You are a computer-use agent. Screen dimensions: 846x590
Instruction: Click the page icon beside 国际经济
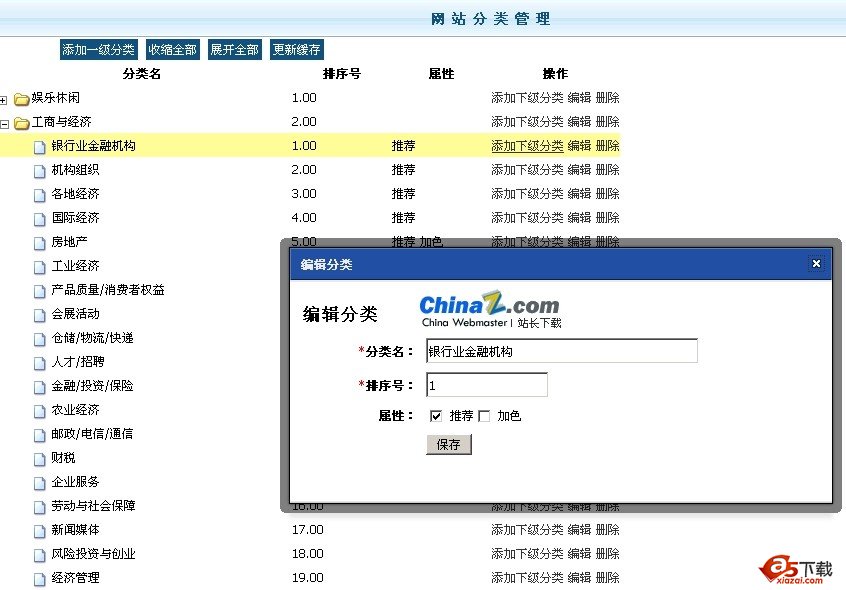(x=39, y=219)
